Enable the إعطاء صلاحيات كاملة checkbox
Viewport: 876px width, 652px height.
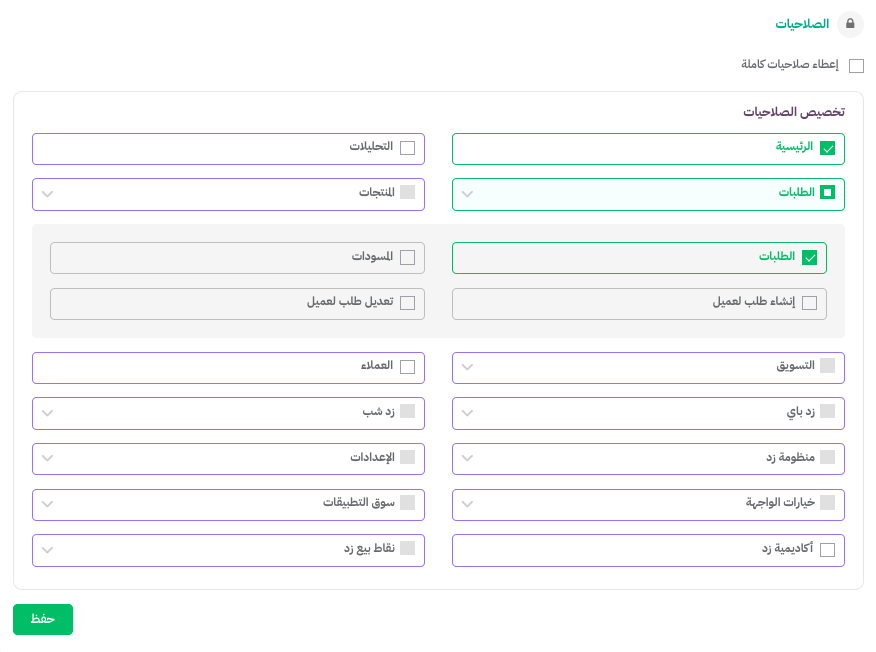(x=856, y=66)
